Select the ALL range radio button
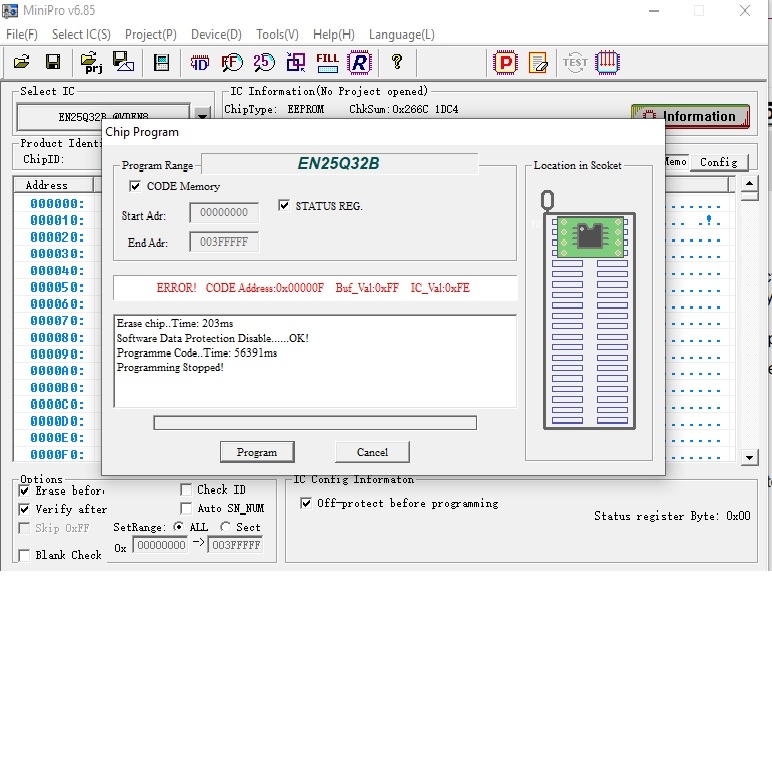This screenshot has width=772, height=761. click(179, 527)
